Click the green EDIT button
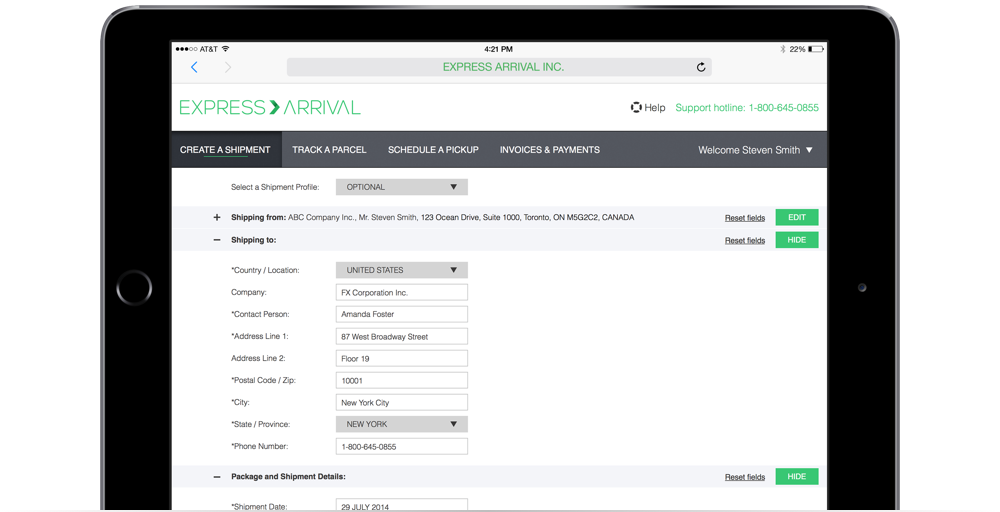Screen dimensions: 1000x512 [x=796, y=217]
